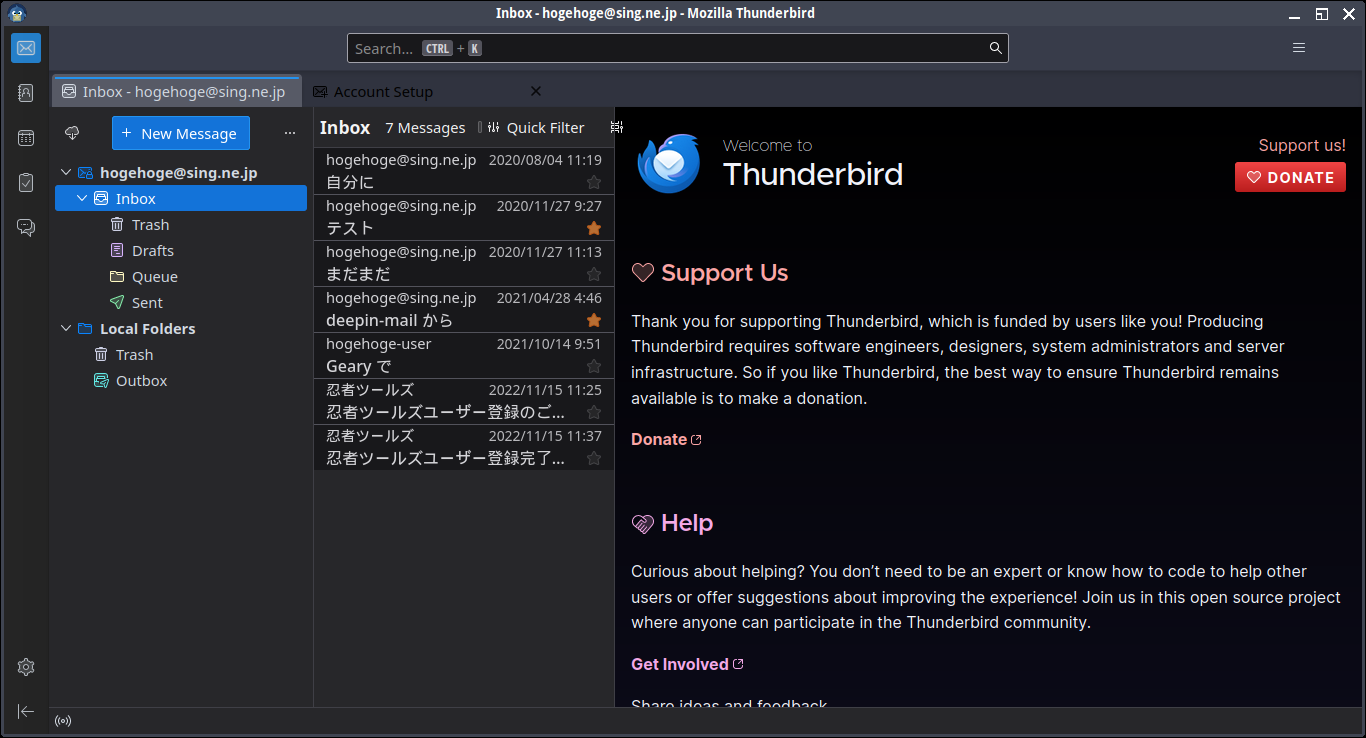Open the message deepin-mail から
Screen dimensions: 1366x738
point(464,310)
